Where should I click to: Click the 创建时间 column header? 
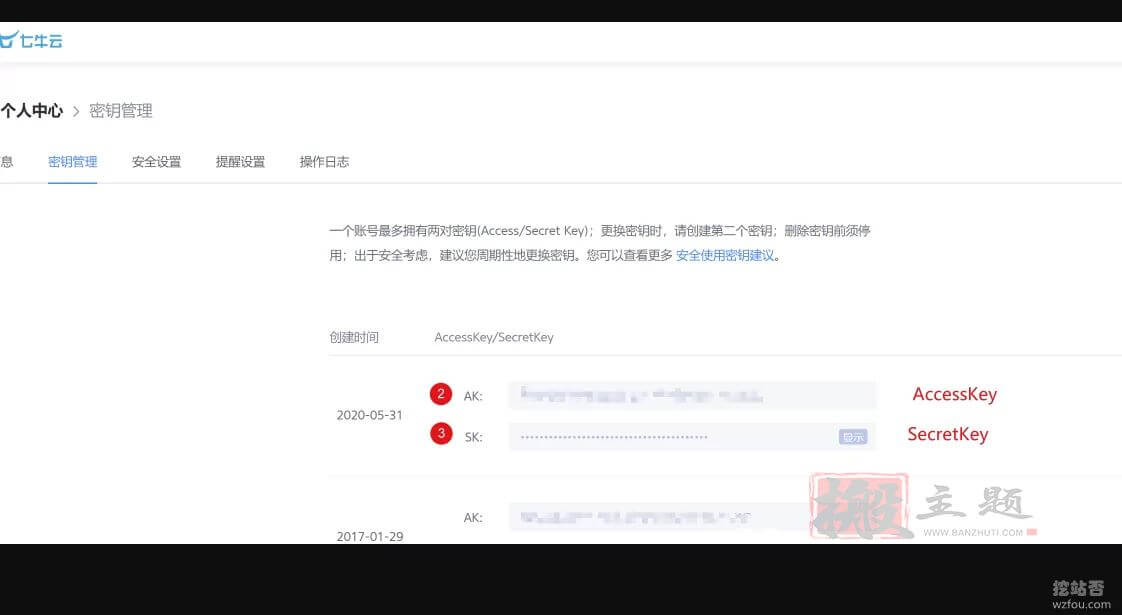click(353, 337)
